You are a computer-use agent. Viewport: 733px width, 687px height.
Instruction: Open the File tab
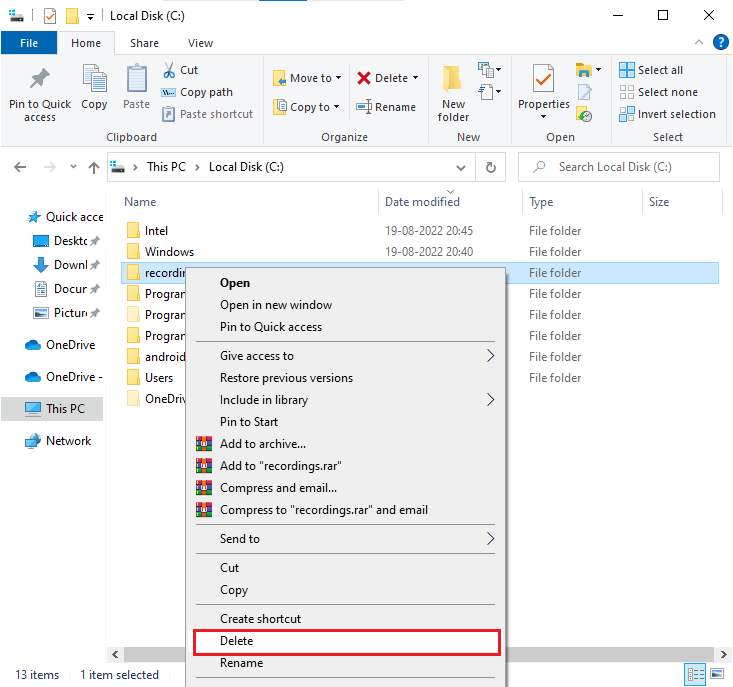click(x=29, y=43)
